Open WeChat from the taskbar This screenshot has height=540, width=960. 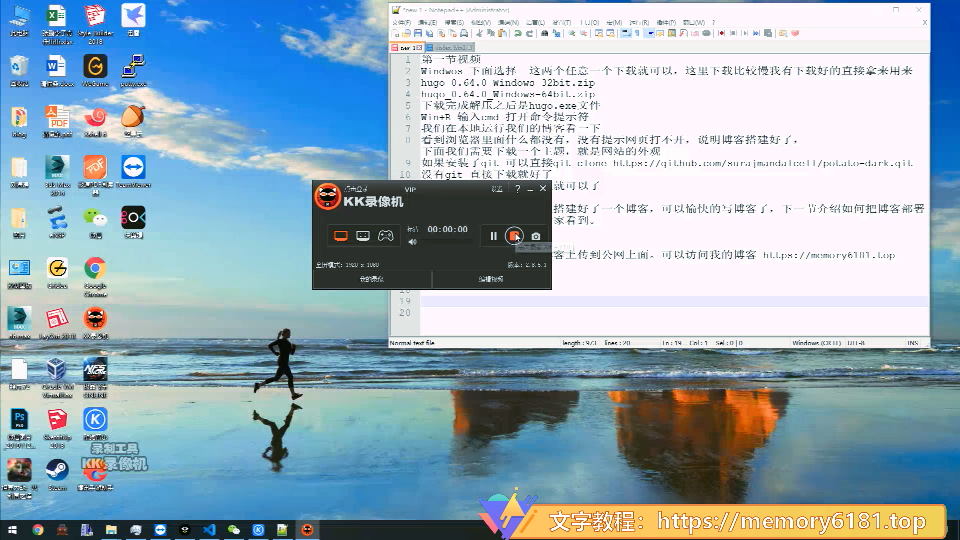(x=234, y=530)
